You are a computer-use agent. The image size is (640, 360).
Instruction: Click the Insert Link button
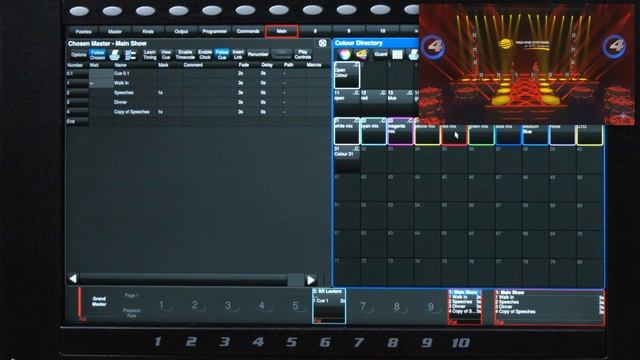click(238, 55)
